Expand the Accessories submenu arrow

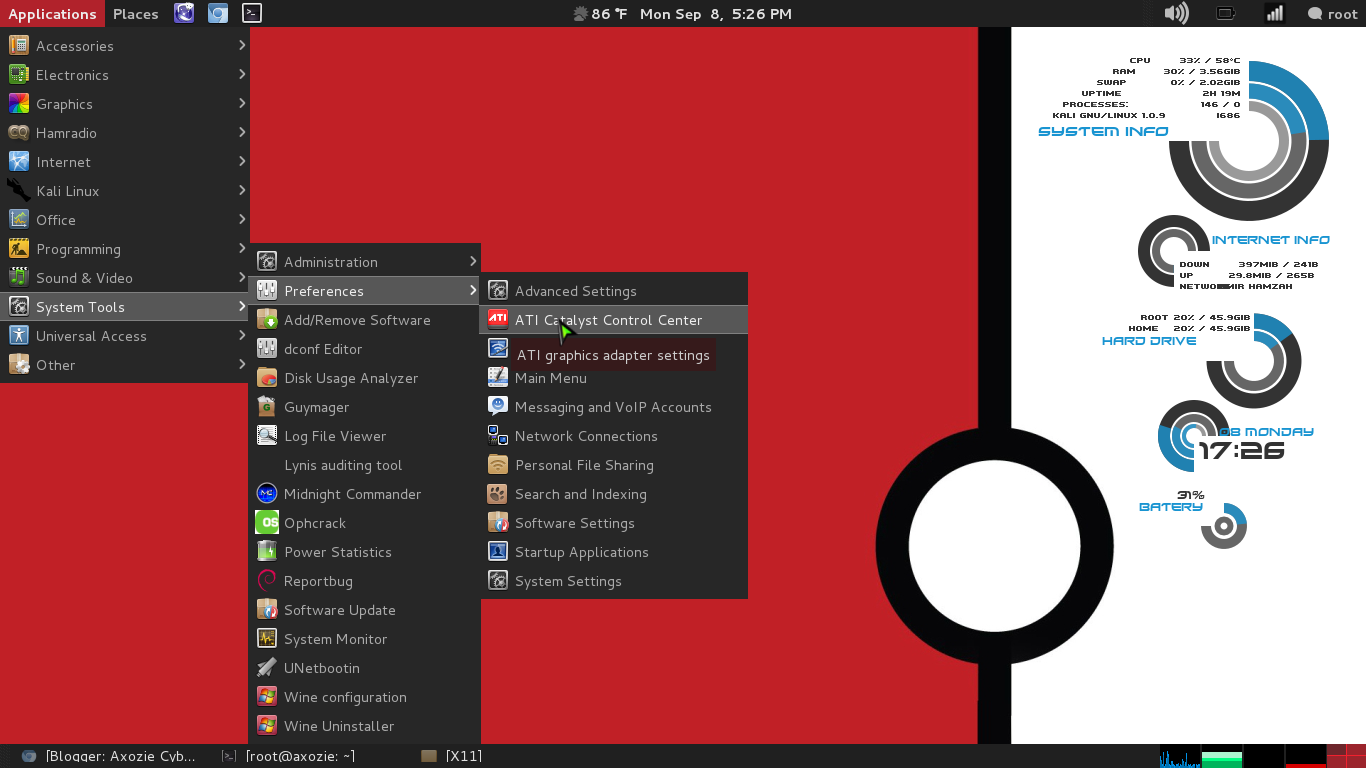(242, 45)
